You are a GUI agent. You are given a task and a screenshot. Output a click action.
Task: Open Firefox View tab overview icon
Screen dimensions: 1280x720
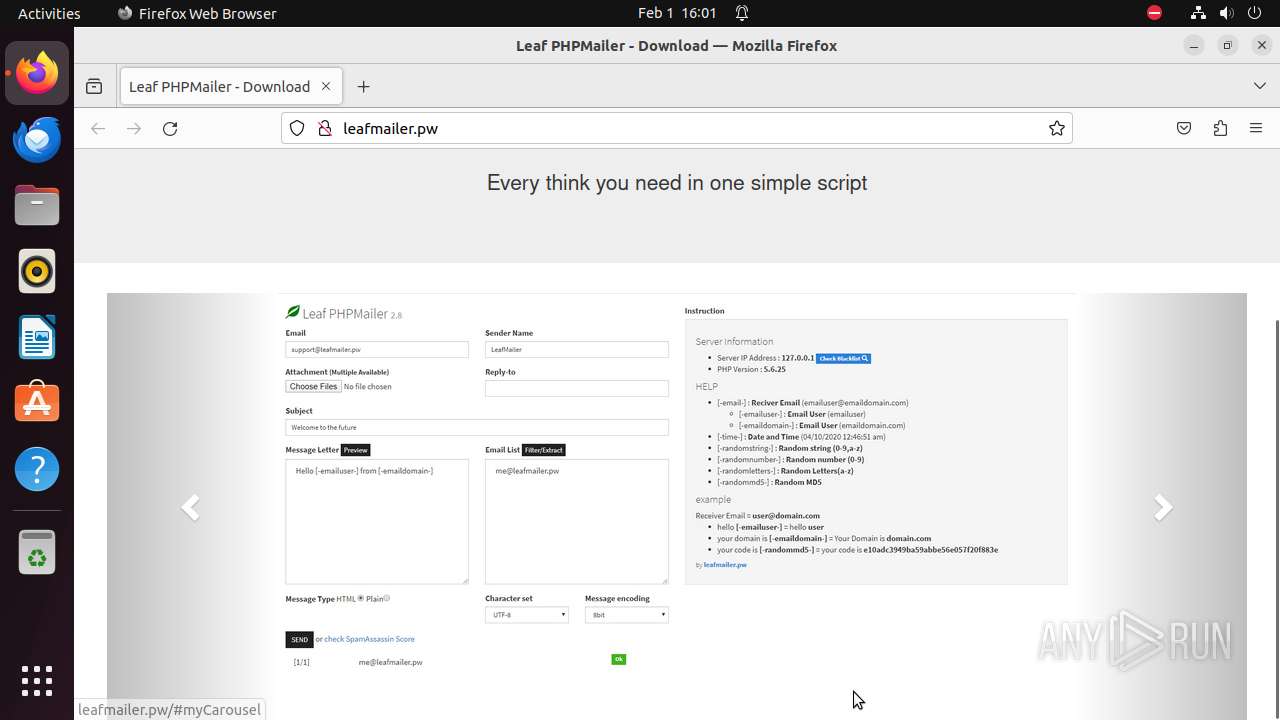point(94,86)
